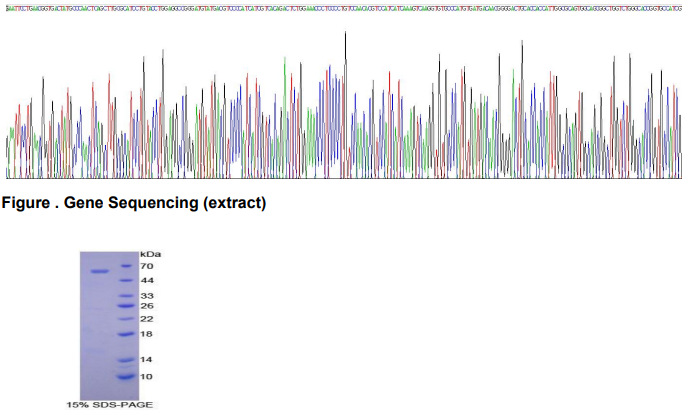Click the sequencing chromatogram trace image
This screenshot has height=414, width=693.
click(x=346, y=110)
